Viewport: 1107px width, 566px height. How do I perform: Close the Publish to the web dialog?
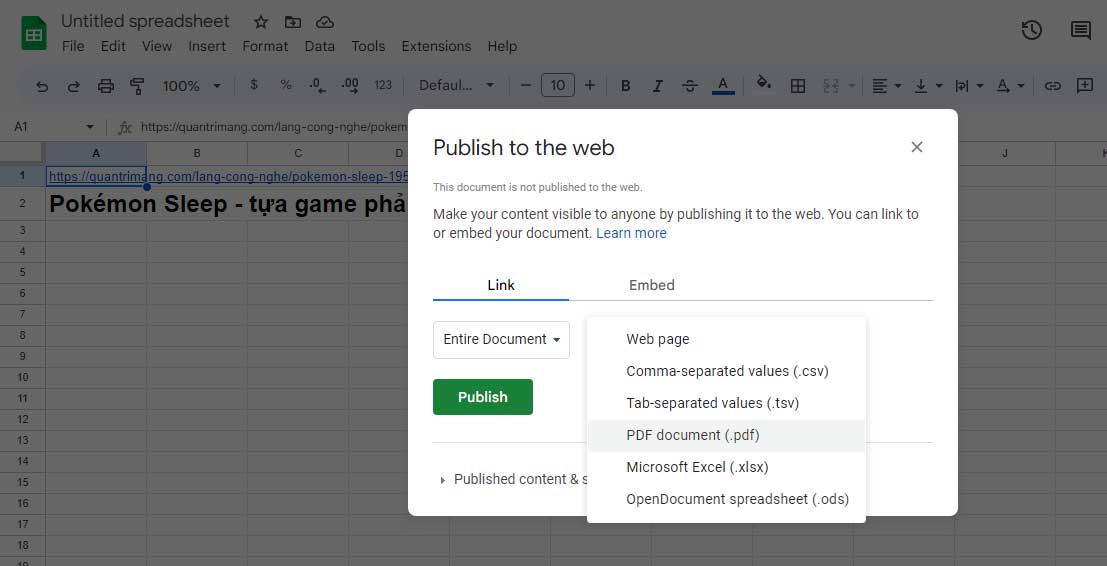tap(916, 147)
